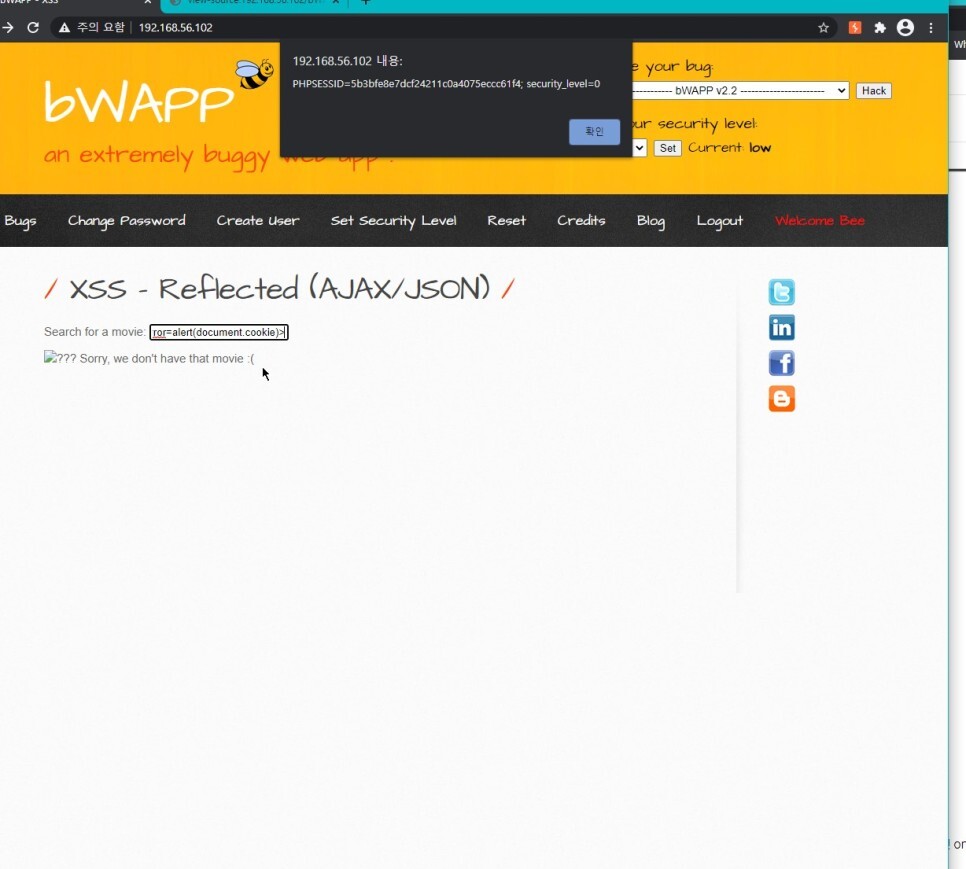Click the Search for a movie input field
Screen dimensions: 966x869
(219, 333)
